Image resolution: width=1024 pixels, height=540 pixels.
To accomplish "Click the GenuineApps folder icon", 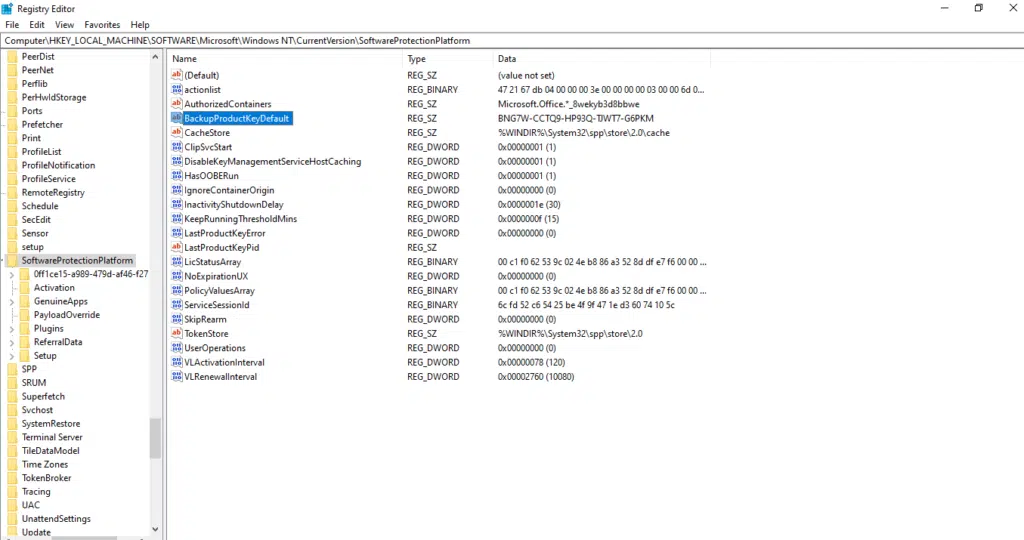I will click(25, 301).
